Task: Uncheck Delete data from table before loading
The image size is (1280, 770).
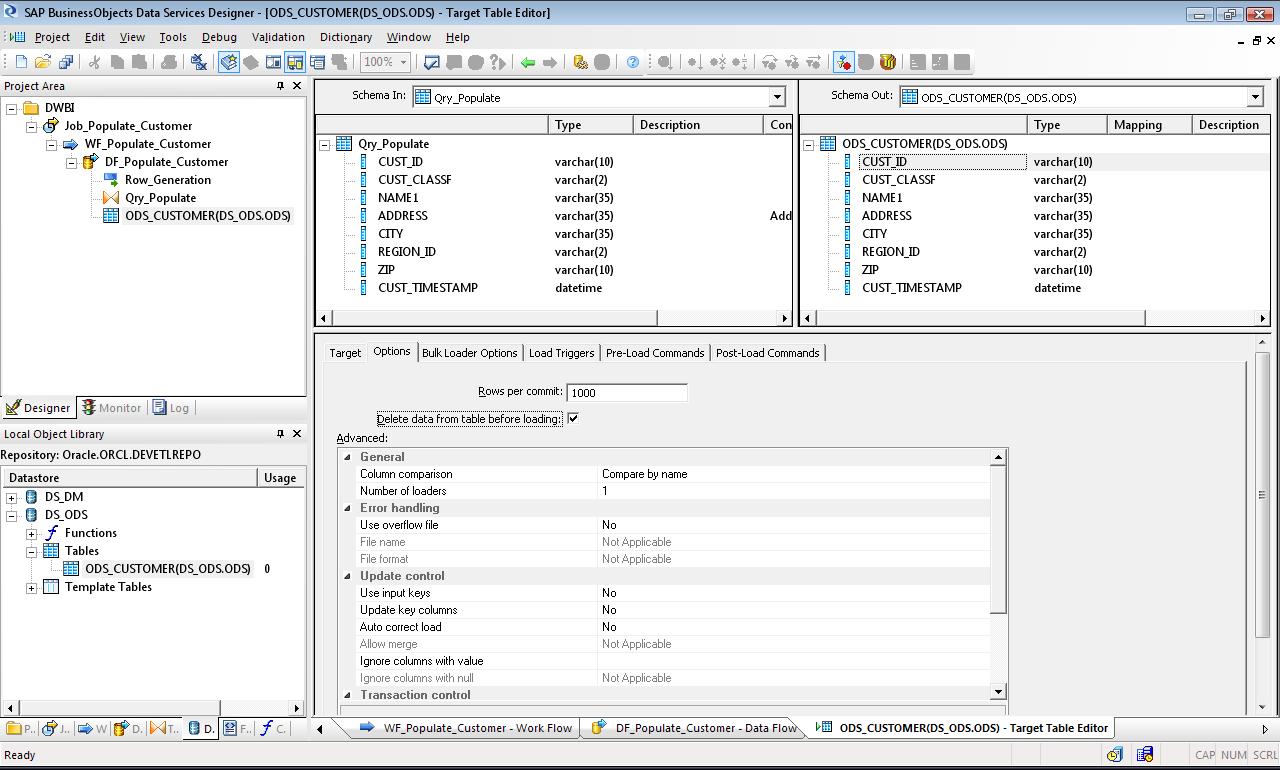Action: point(573,419)
